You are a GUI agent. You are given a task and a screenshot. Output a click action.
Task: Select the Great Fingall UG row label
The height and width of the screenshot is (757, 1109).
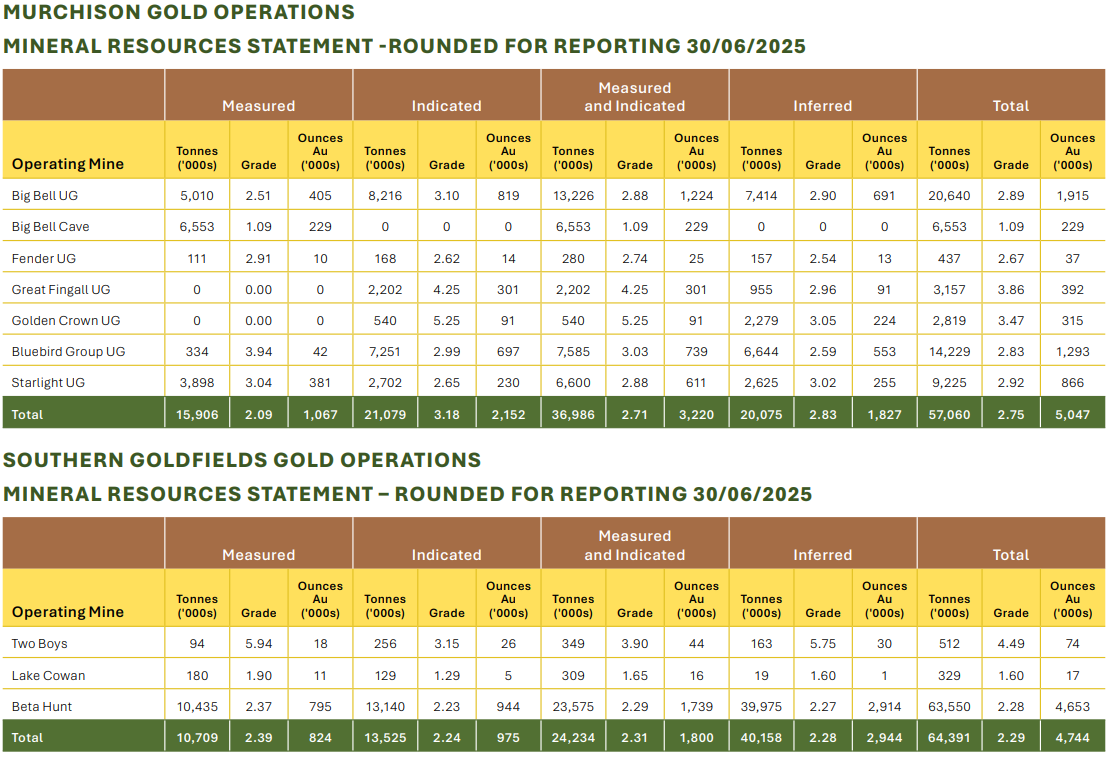(61, 290)
